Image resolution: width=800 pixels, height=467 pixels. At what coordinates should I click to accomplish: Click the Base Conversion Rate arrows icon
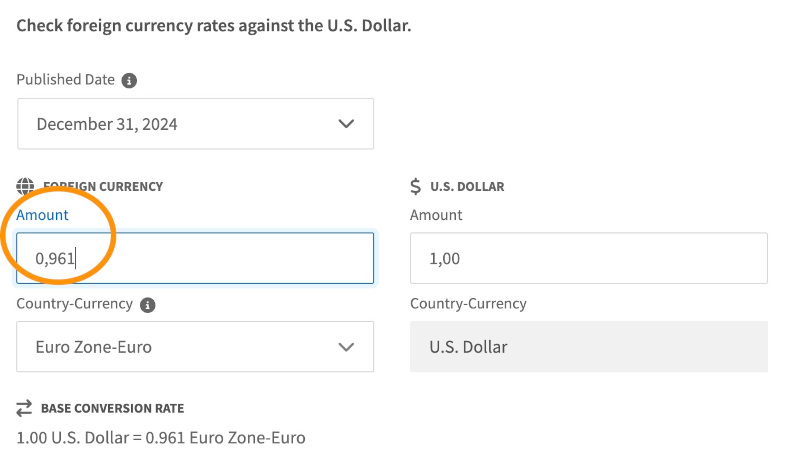pos(25,408)
